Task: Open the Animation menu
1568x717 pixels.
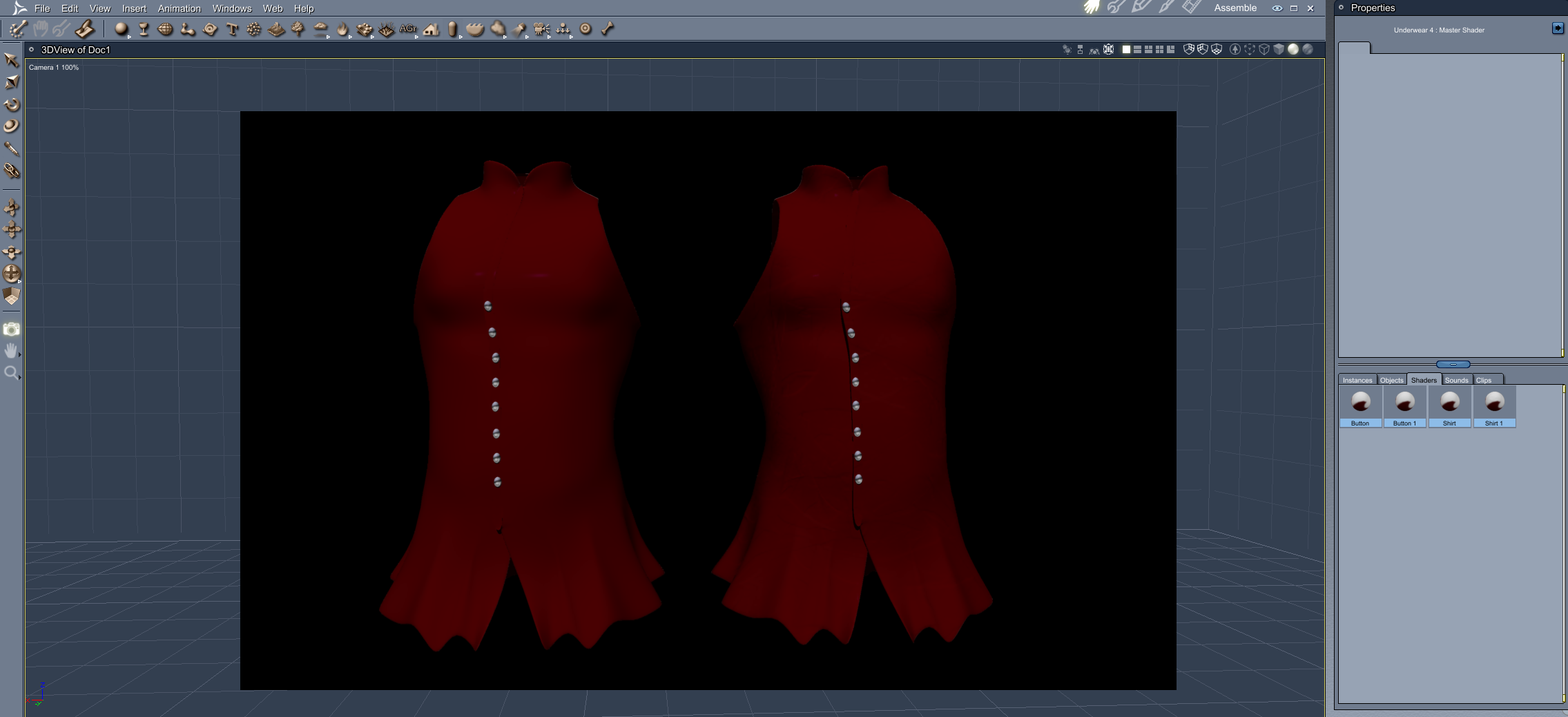Action: (x=180, y=8)
